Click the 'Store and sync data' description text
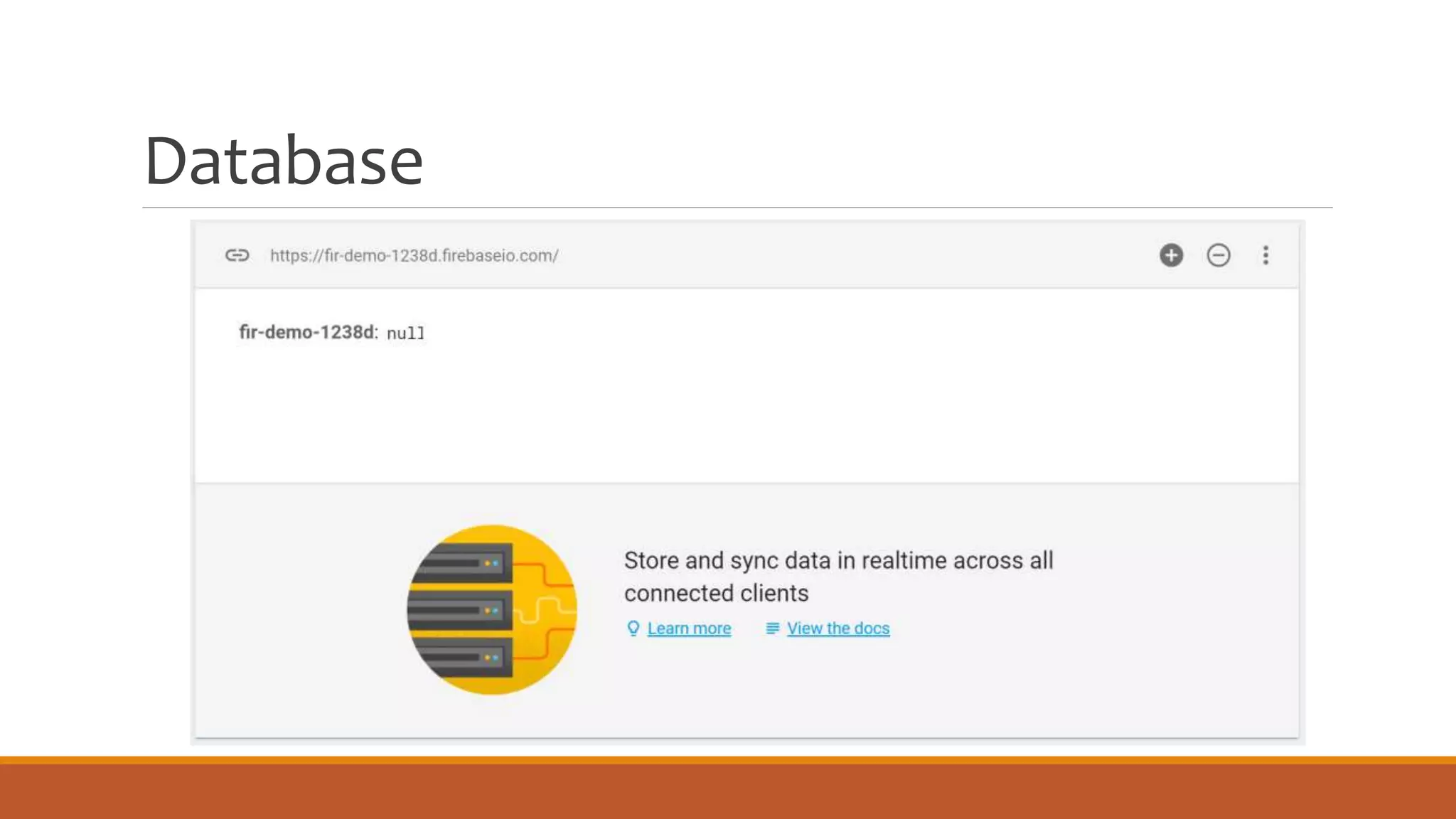 pyautogui.click(x=838, y=577)
